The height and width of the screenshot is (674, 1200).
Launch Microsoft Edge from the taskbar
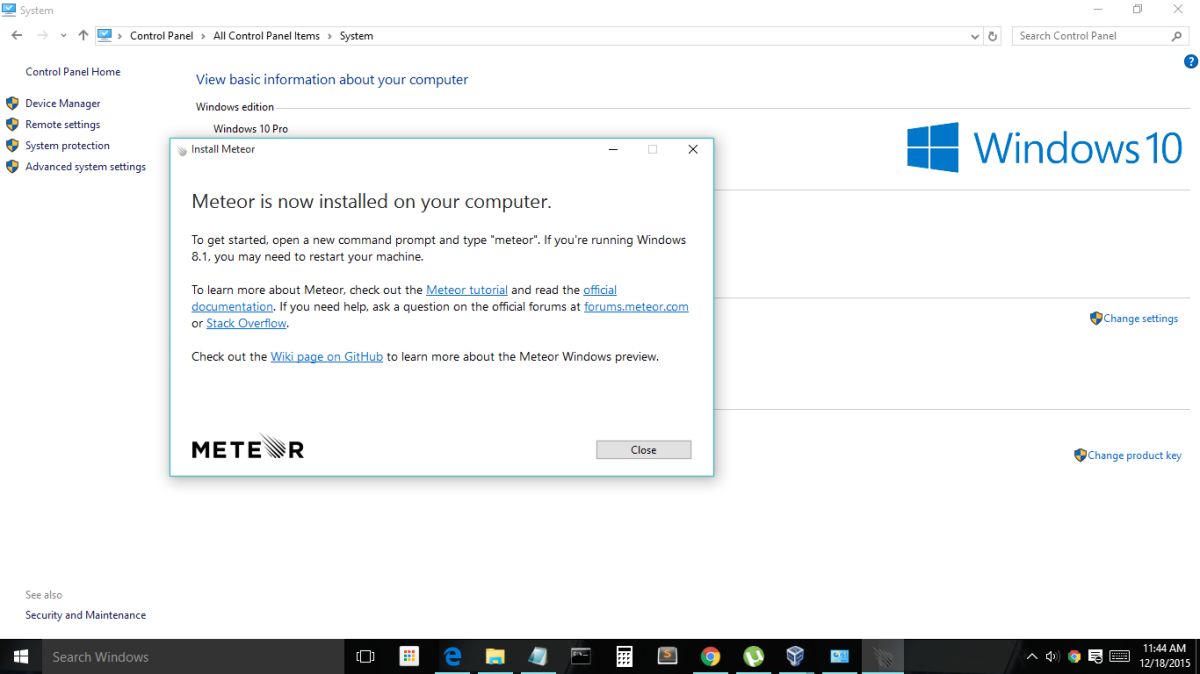tap(453, 656)
